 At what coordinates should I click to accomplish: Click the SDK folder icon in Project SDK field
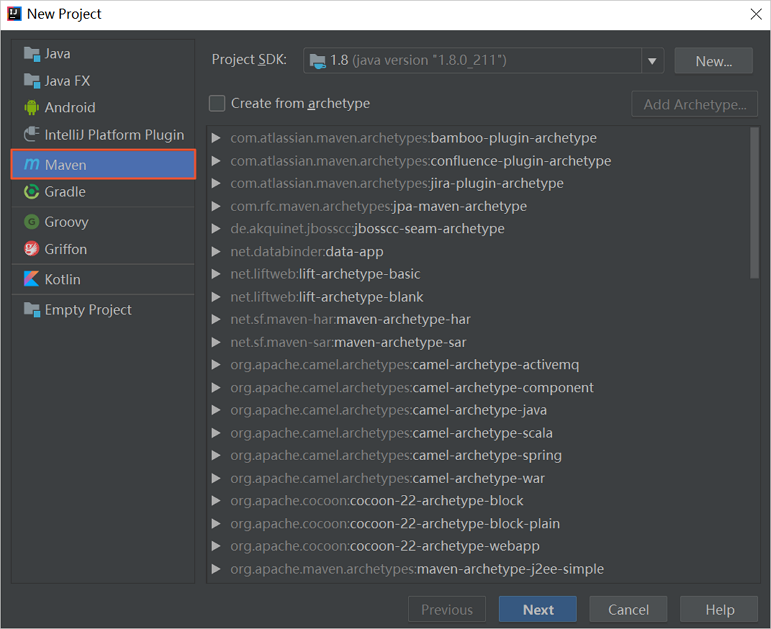click(x=318, y=60)
